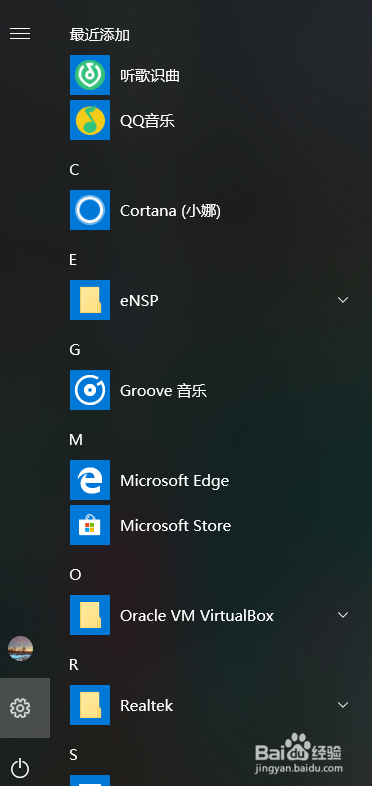Select the eNSP text label

139,300
